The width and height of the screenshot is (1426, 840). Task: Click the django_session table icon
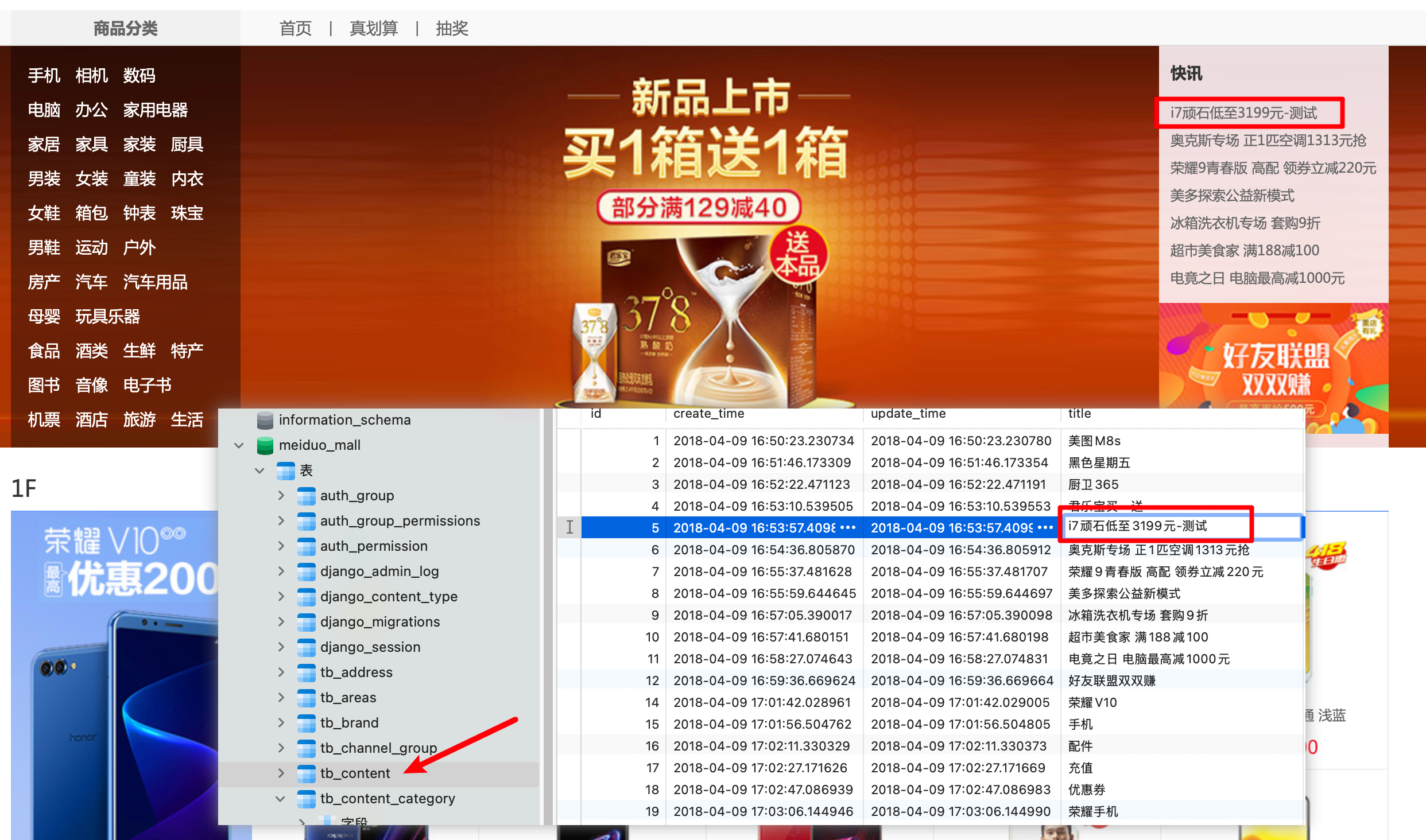(x=306, y=647)
